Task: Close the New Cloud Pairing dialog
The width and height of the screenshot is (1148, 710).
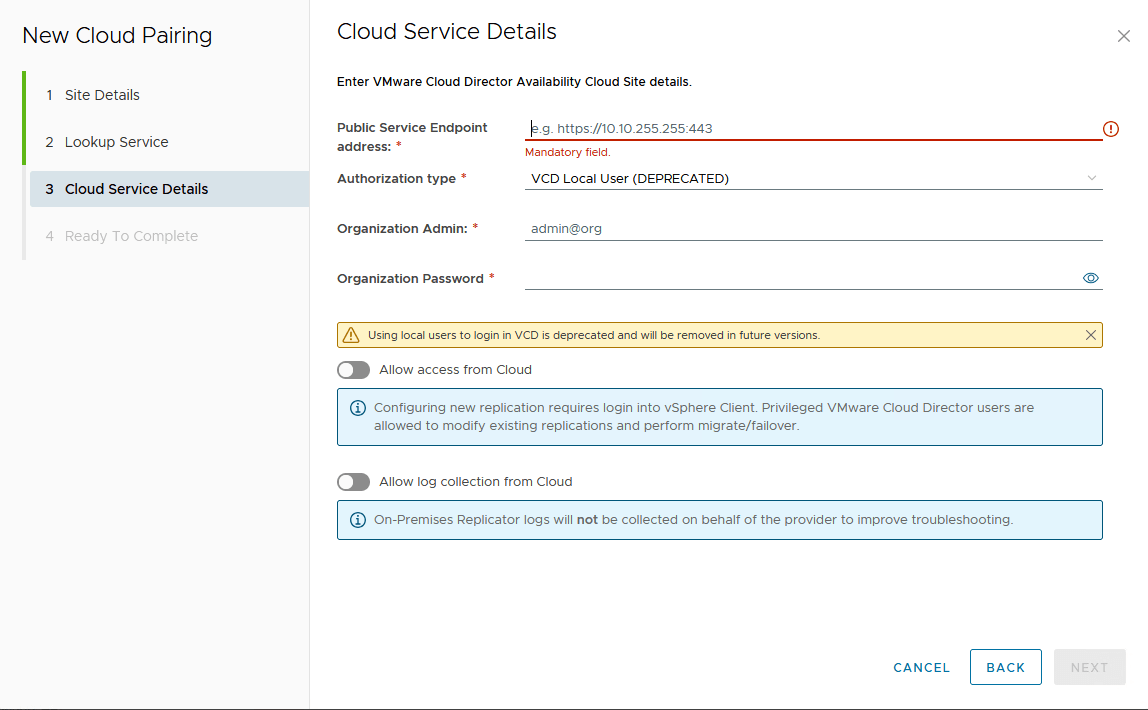Action: 1123,36
